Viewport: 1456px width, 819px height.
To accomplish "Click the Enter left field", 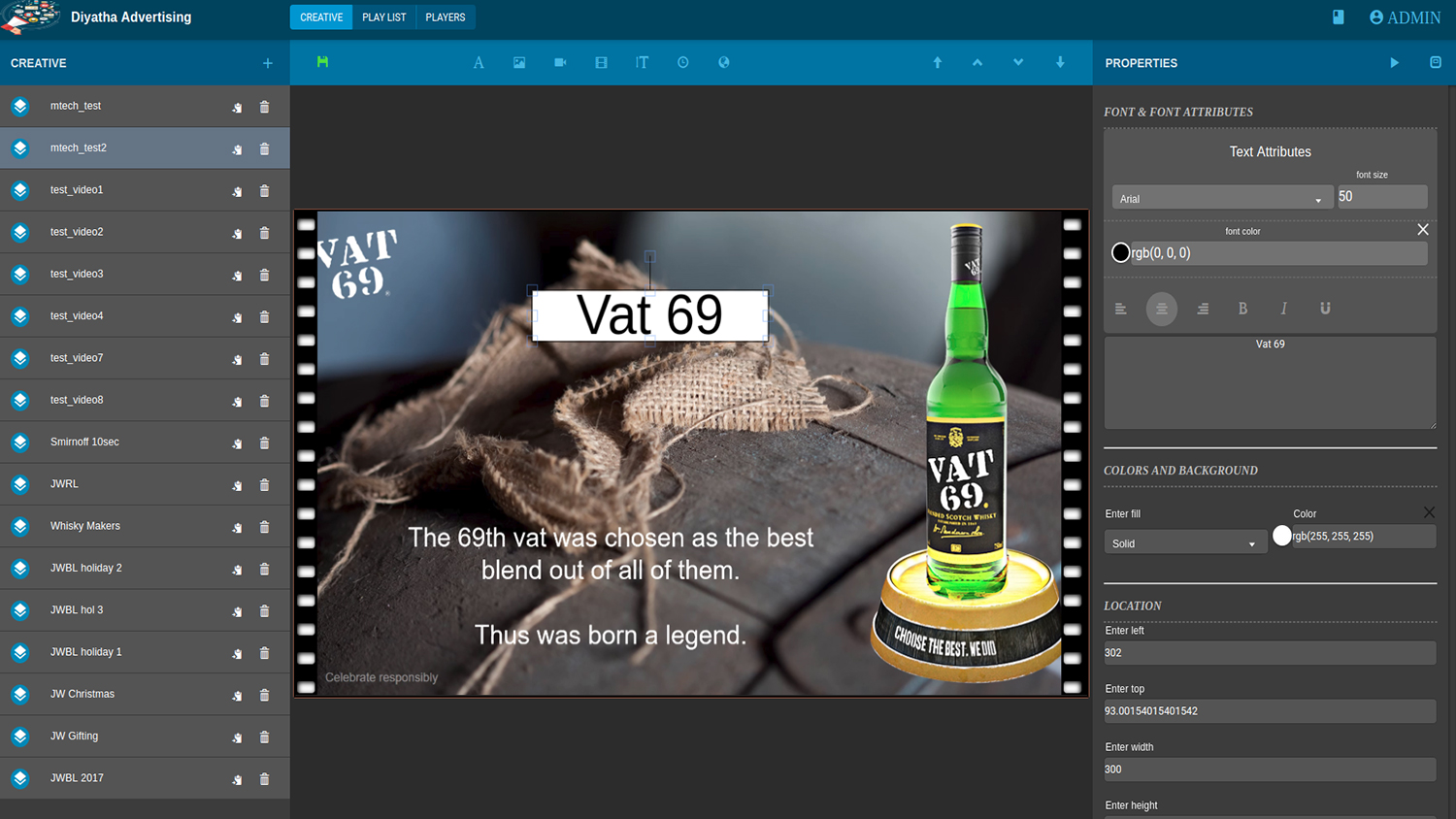I will pos(1270,653).
